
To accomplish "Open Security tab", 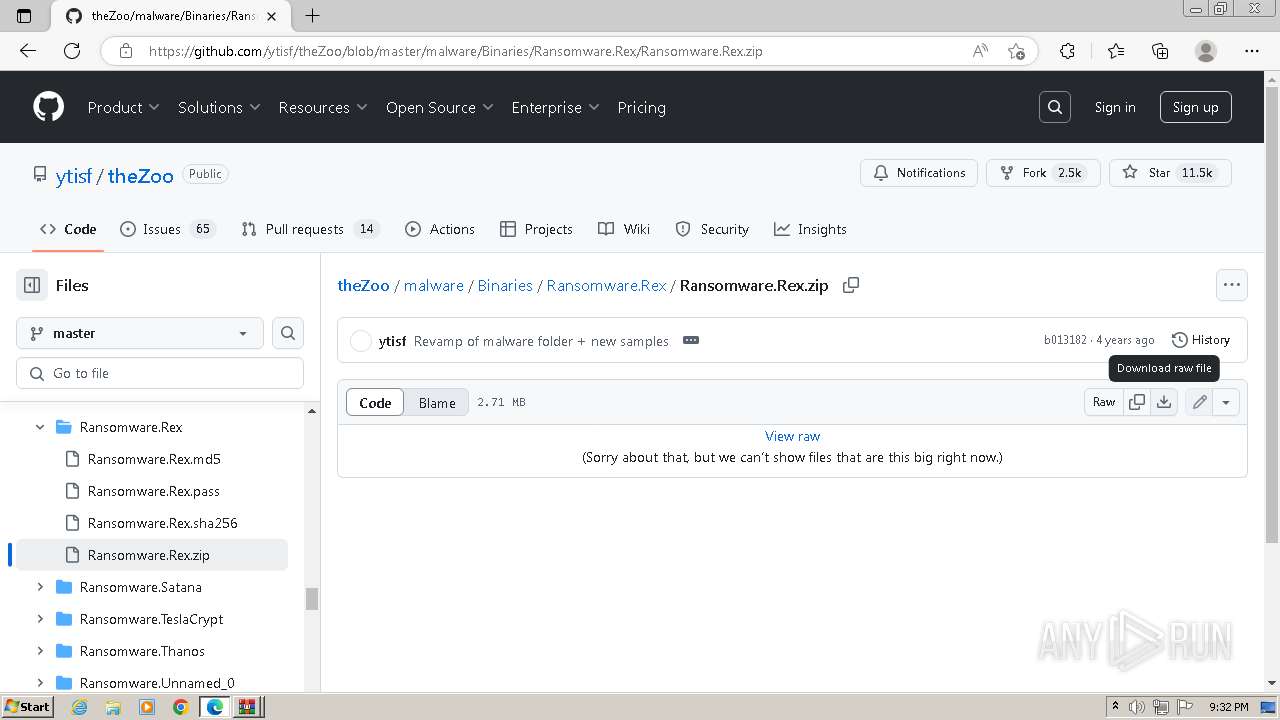I will point(712,229).
